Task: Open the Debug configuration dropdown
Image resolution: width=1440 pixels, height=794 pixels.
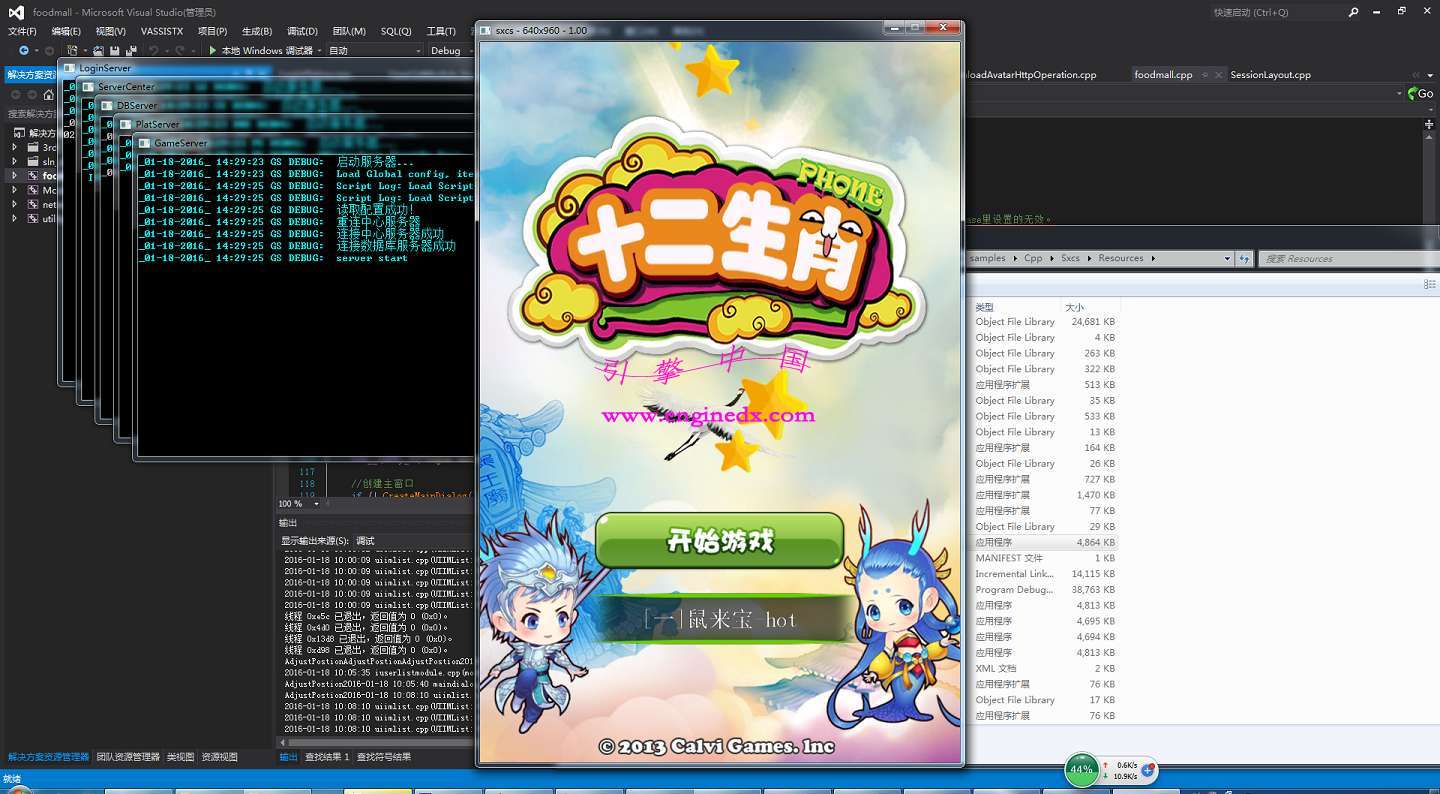Action: [452, 50]
